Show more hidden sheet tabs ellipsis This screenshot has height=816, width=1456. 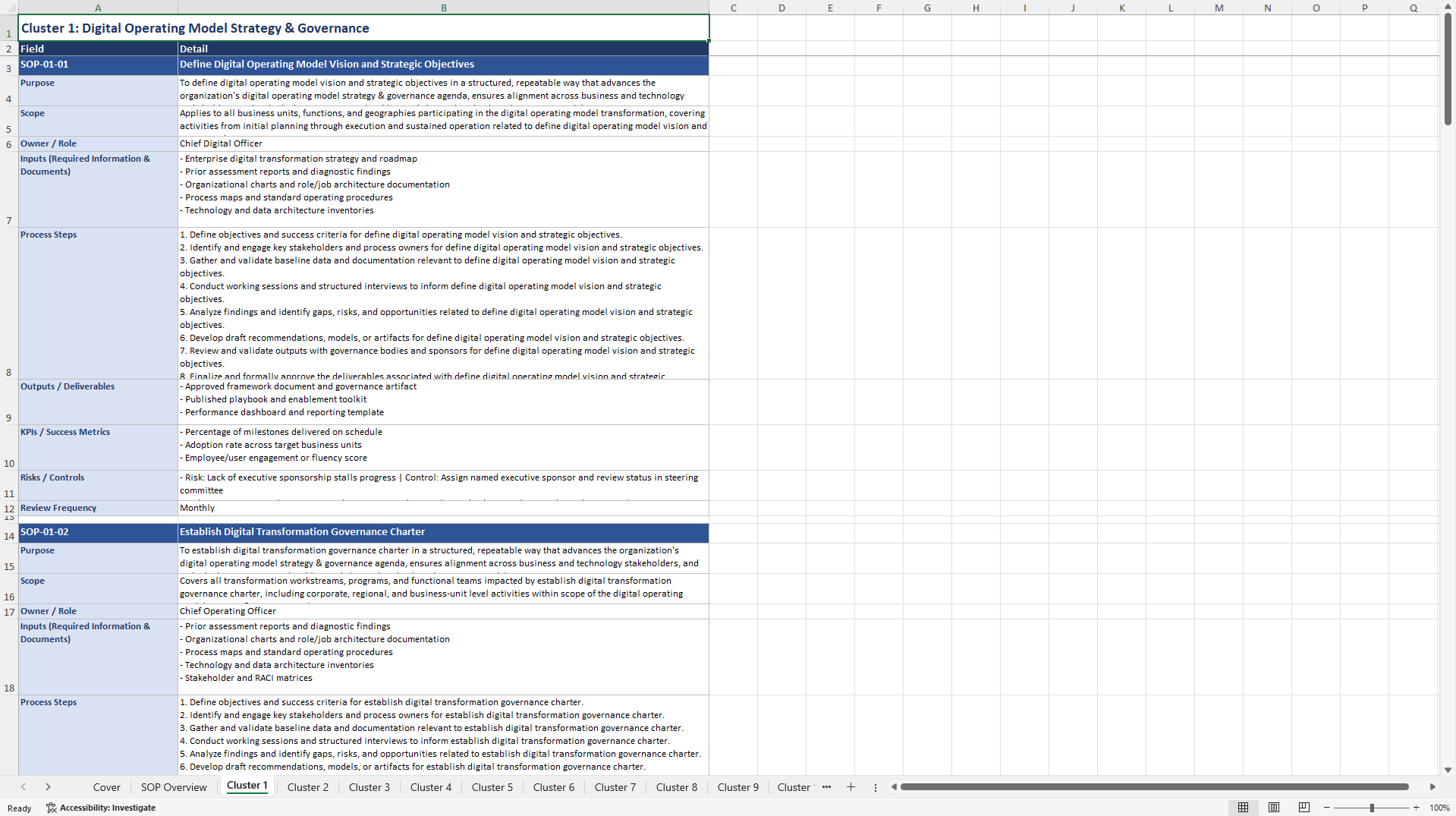click(x=826, y=787)
